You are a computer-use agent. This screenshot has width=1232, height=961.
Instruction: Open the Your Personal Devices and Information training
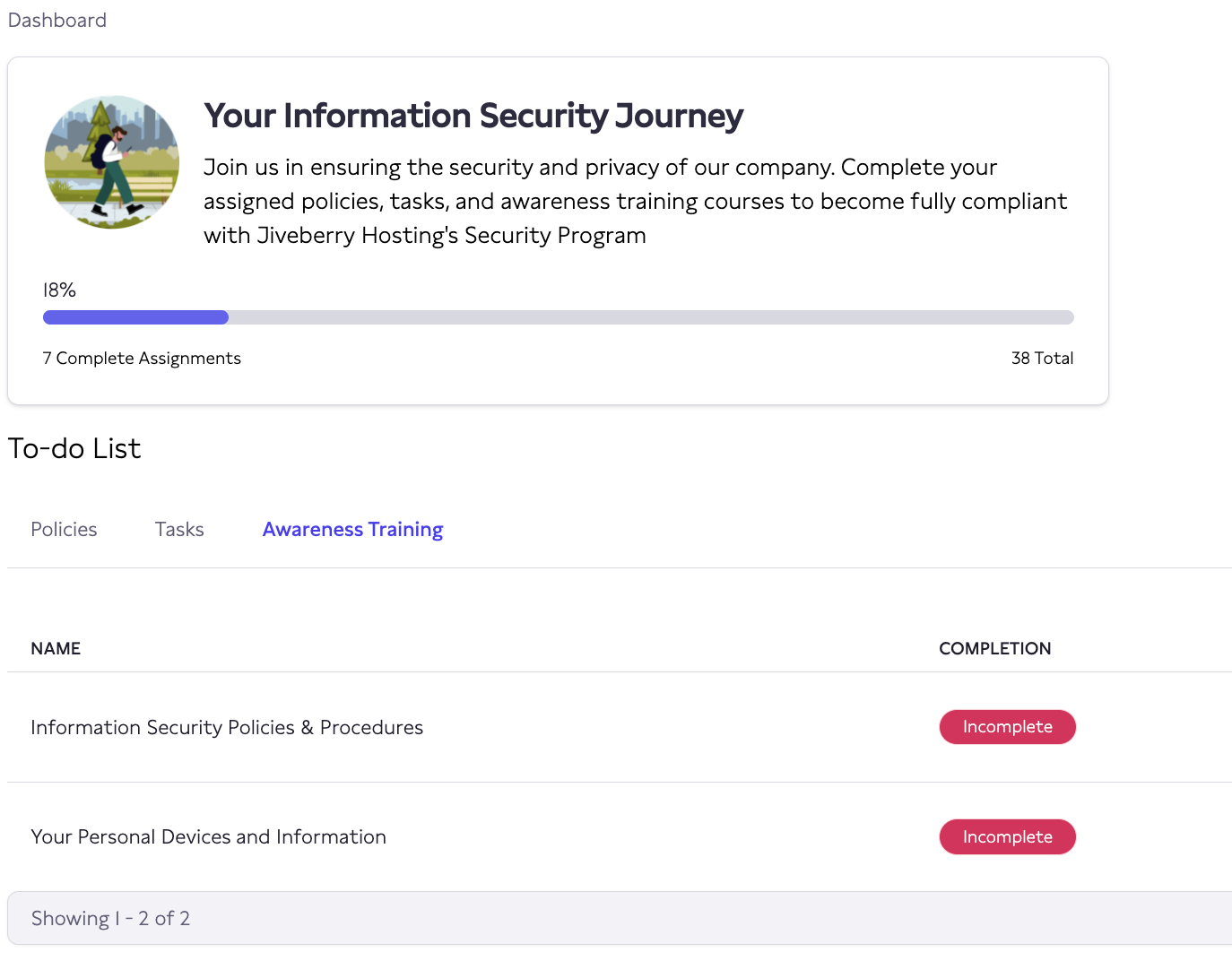click(x=208, y=836)
